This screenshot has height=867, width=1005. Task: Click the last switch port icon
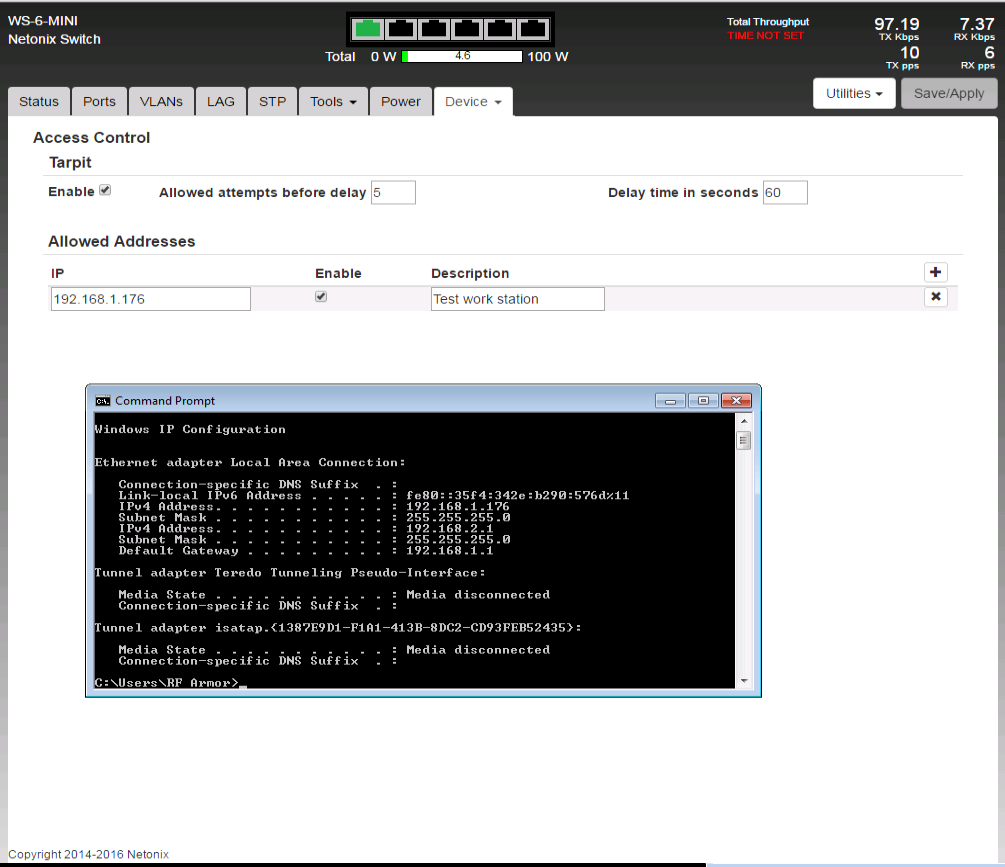click(x=532, y=28)
